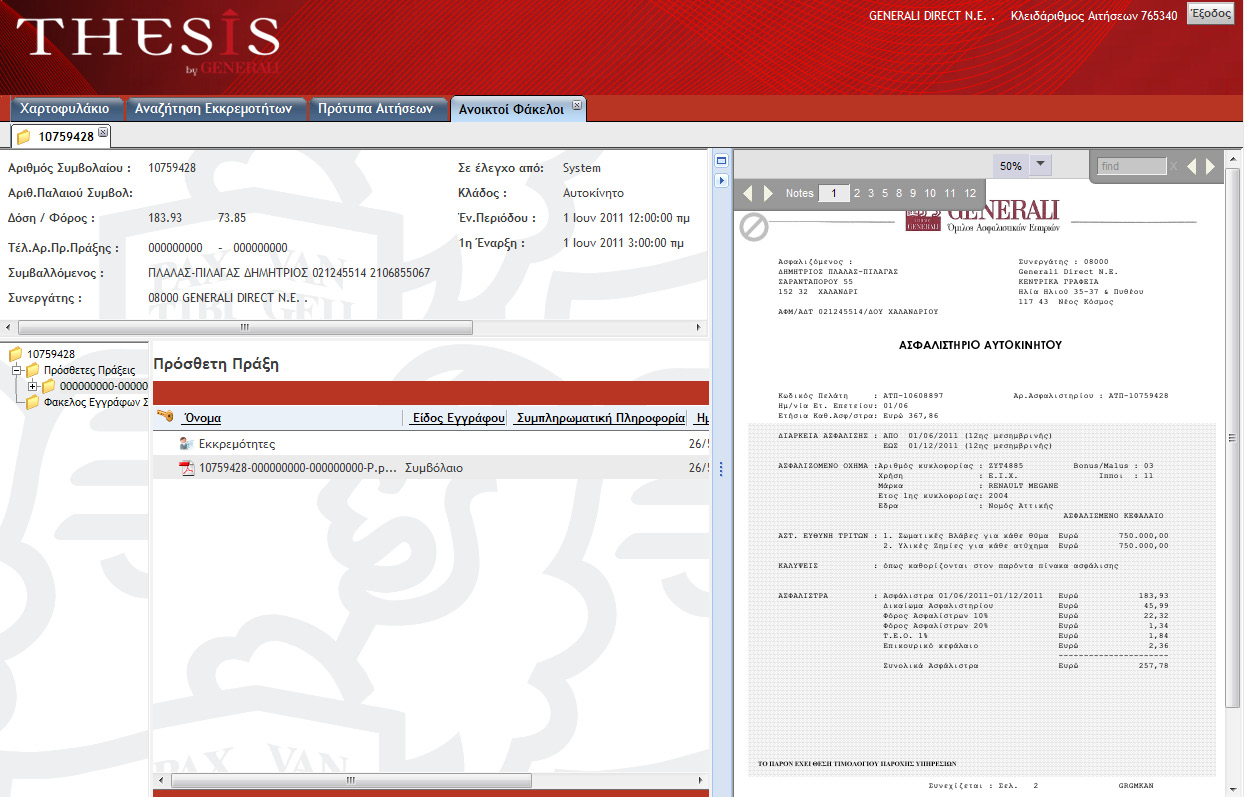Click Συνεργάτης value 08000 GENERALI DIRECT
The height and width of the screenshot is (797, 1245).
pos(227,298)
